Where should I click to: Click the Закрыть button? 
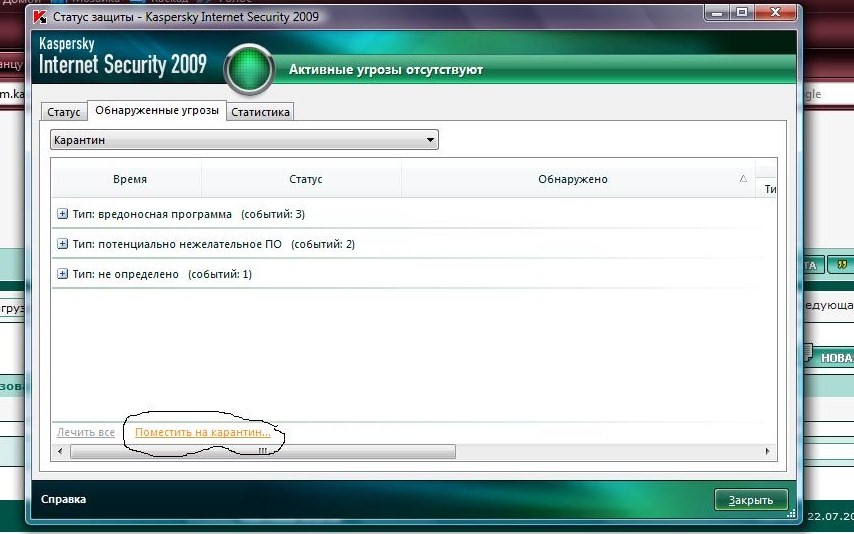pyautogui.click(x=751, y=500)
